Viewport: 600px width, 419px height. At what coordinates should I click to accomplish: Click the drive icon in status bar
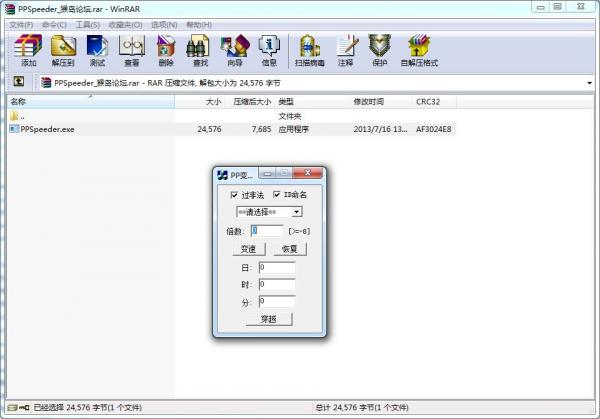pos(12,408)
